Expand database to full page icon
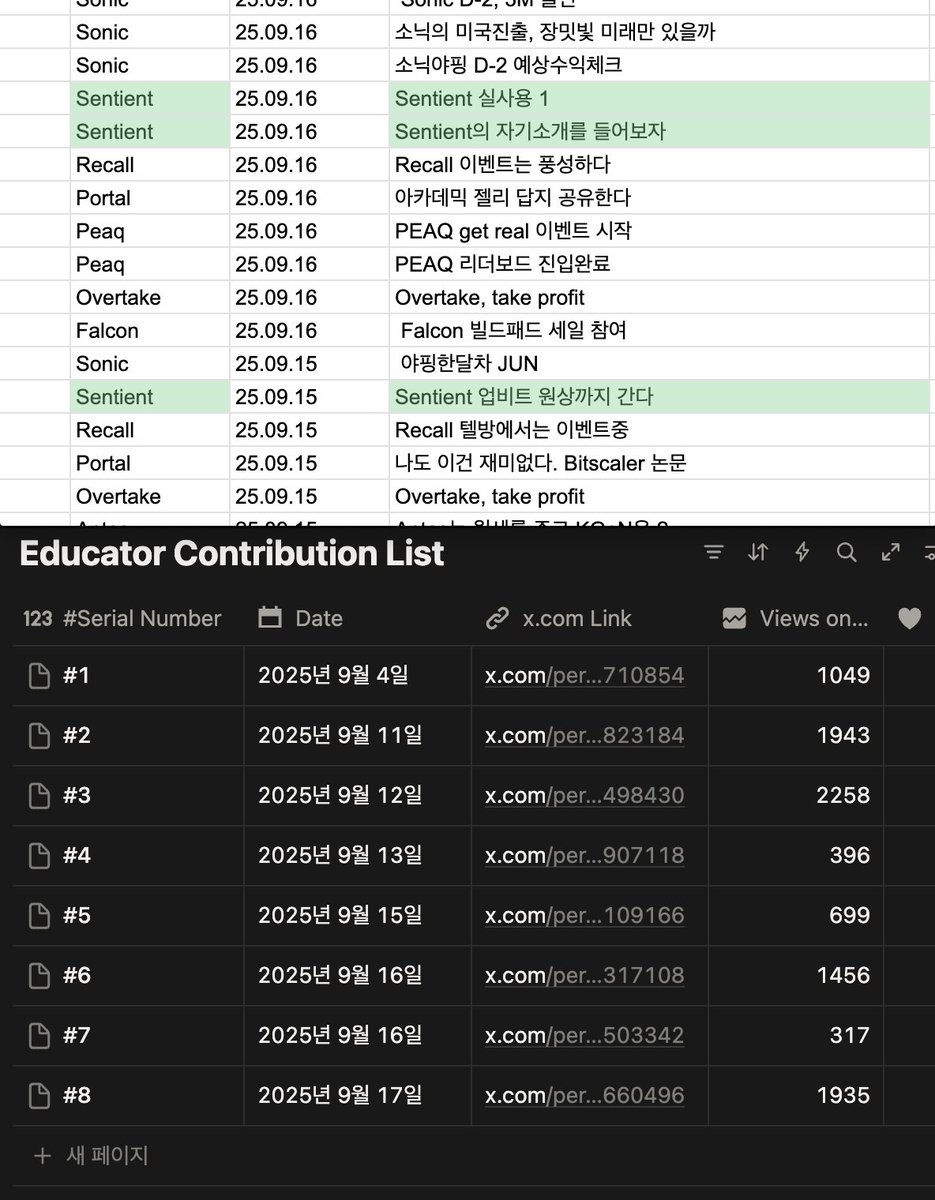Screen dimensions: 935x1200 891,553
